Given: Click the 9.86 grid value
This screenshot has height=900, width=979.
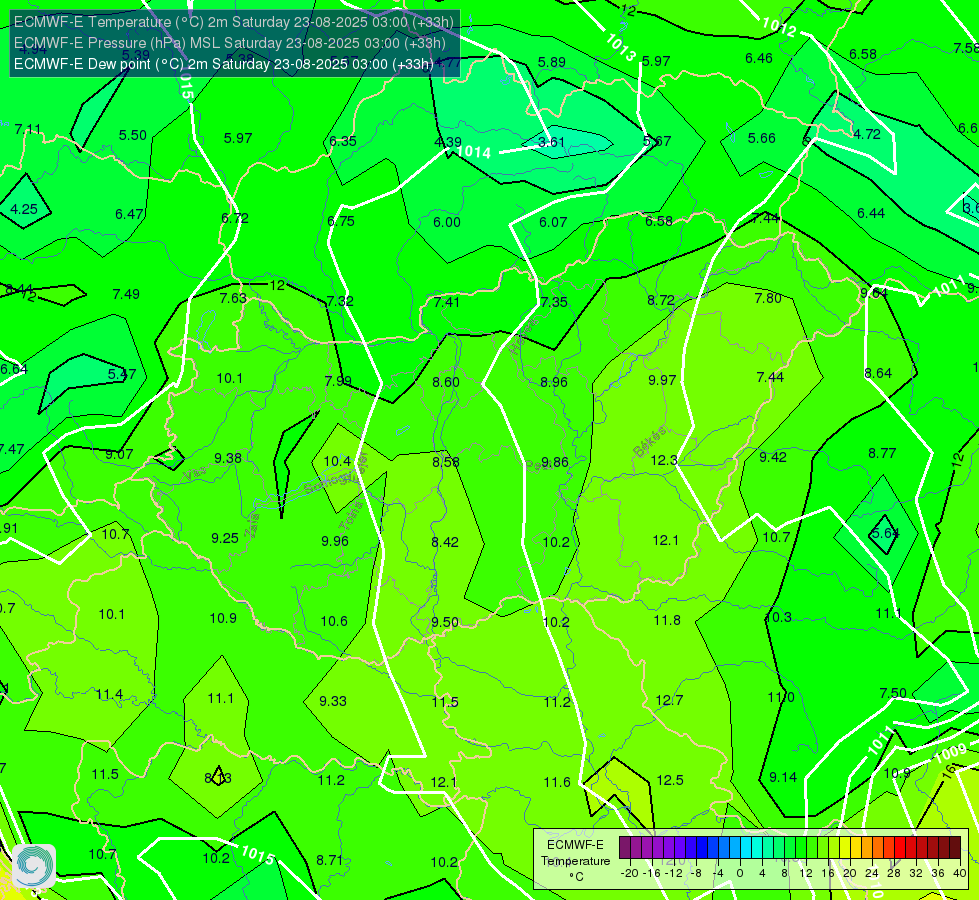Looking at the screenshot, I should coord(554,462).
